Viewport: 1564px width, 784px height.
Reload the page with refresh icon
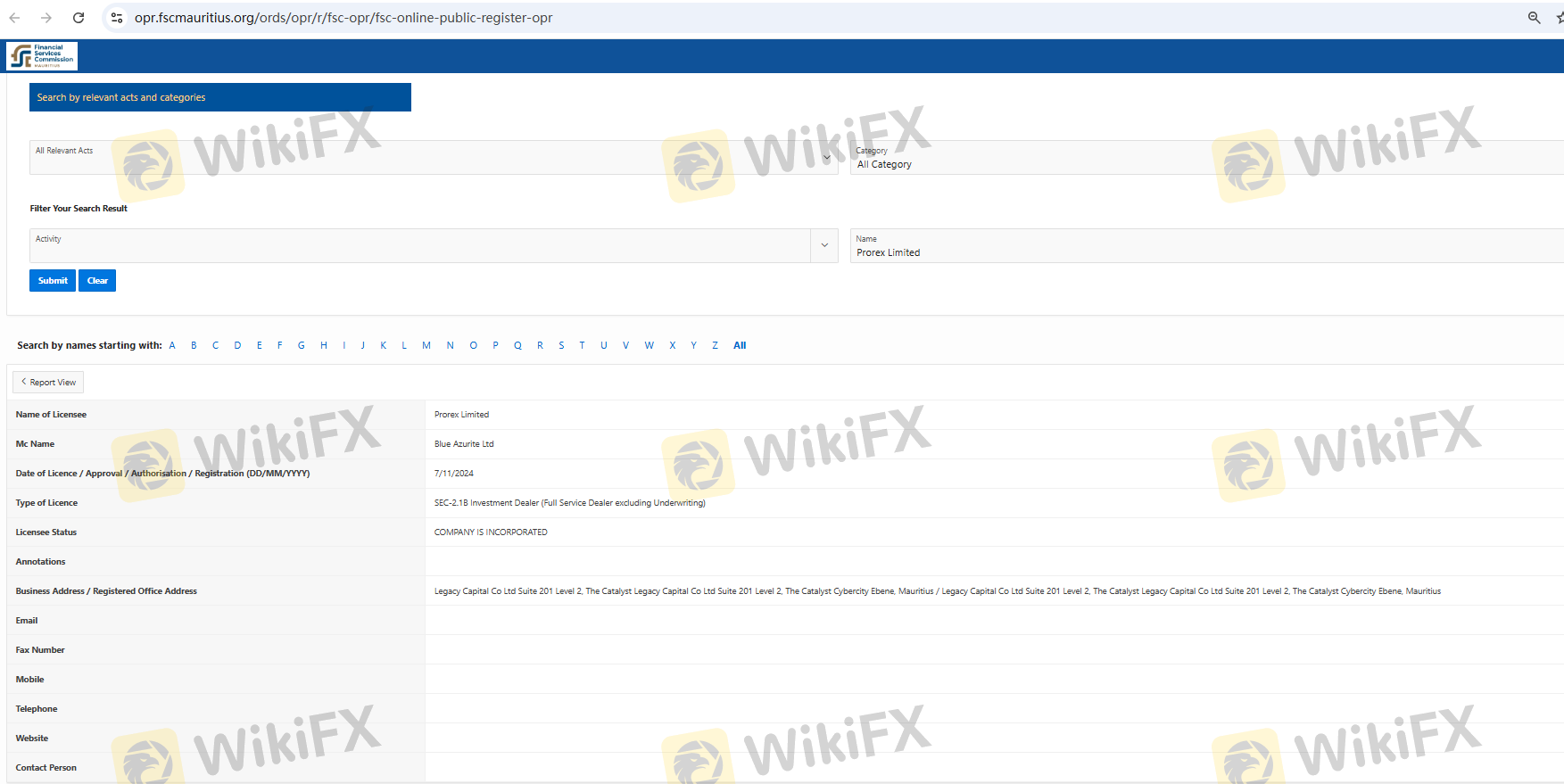(x=79, y=18)
